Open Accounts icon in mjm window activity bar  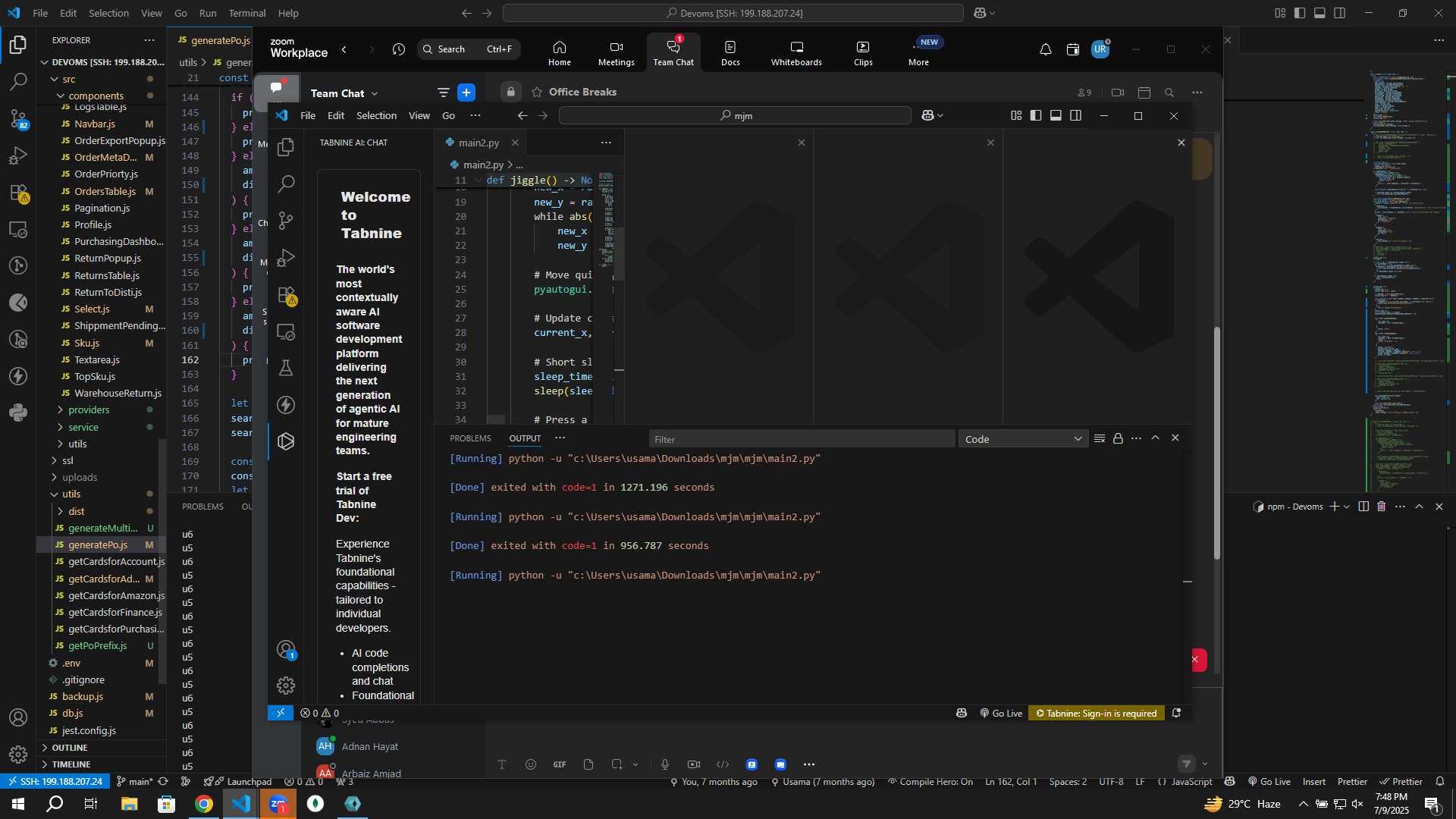(x=286, y=650)
